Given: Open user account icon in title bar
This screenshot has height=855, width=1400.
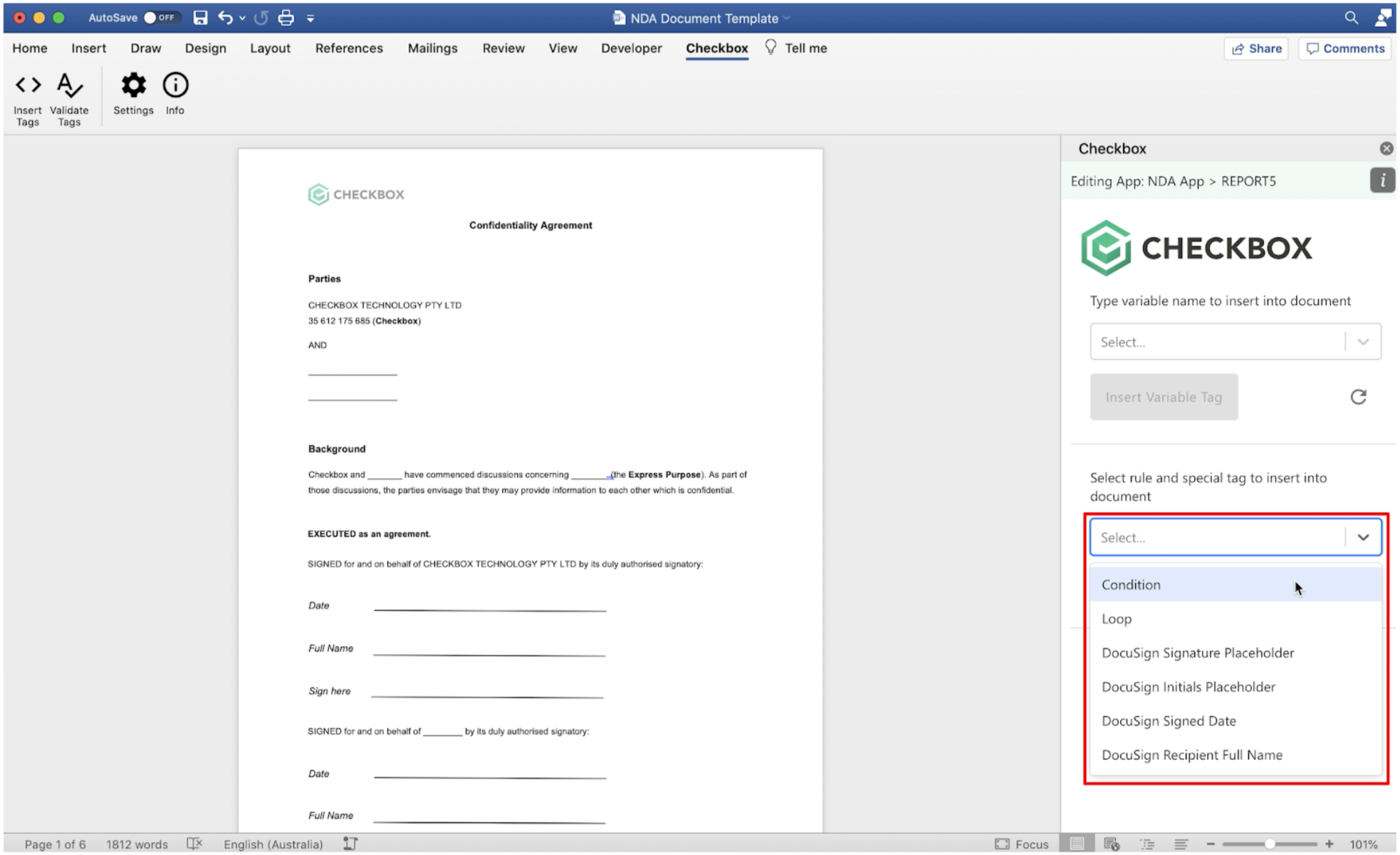Looking at the screenshot, I should [x=1383, y=18].
